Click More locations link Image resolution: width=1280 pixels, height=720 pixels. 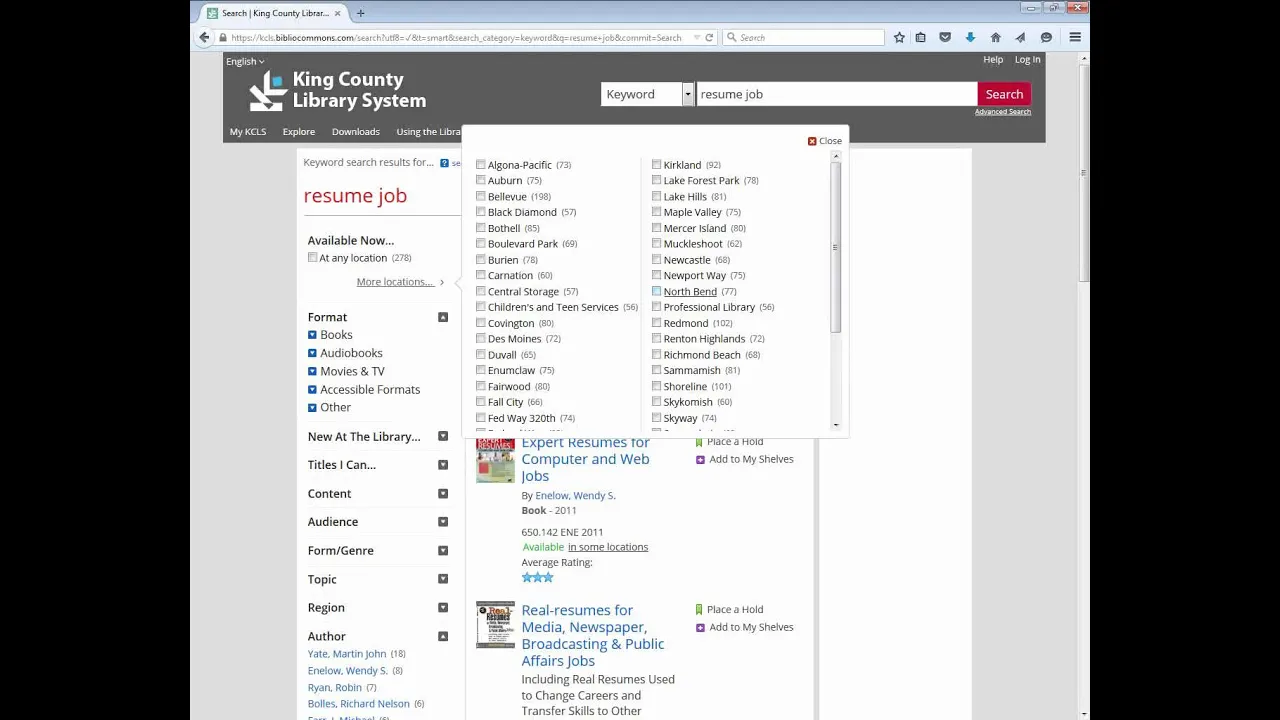[x=395, y=282]
